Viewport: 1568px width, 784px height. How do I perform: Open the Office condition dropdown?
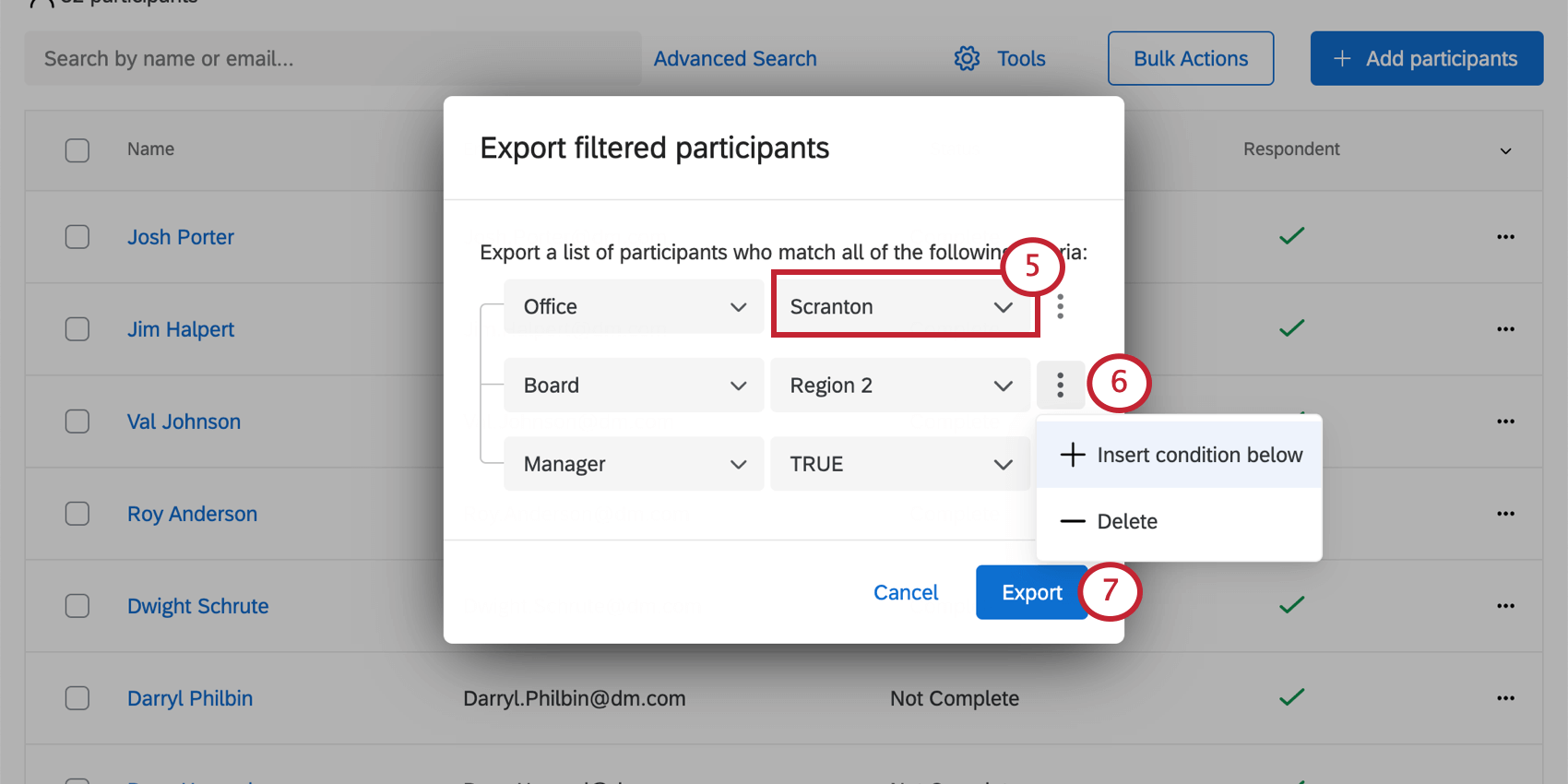coord(633,306)
